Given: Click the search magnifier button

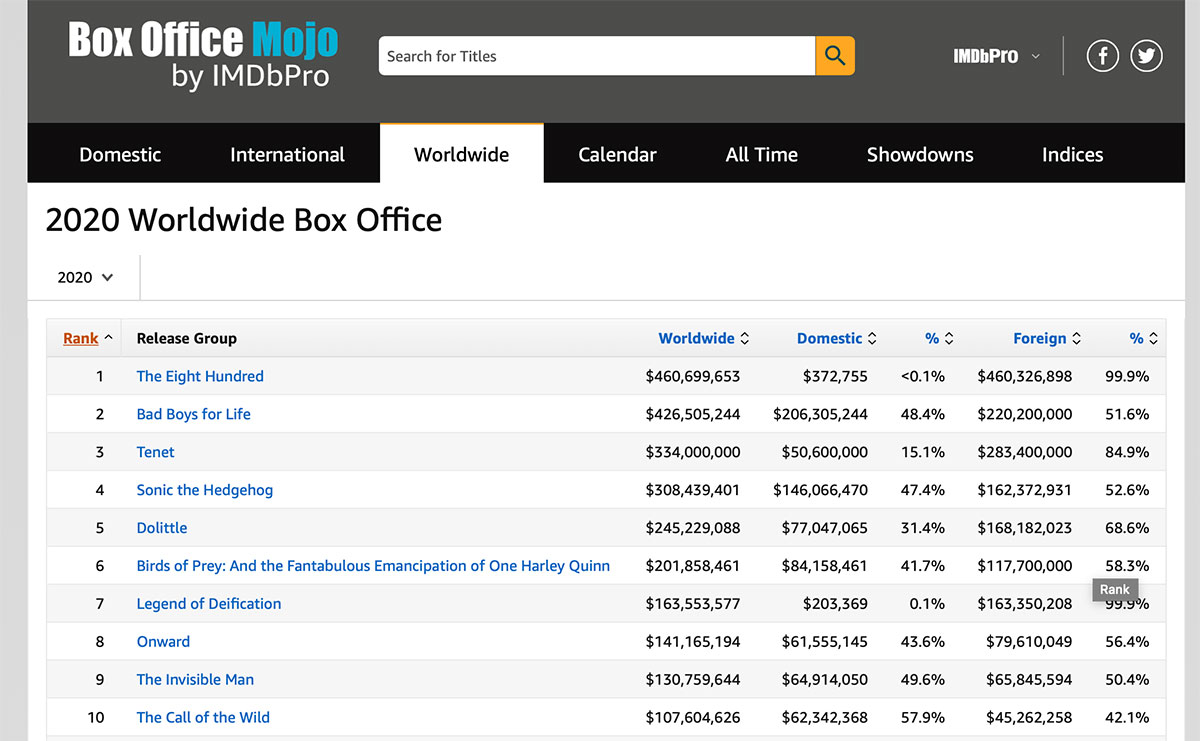Looking at the screenshot, I should point(835,56).
